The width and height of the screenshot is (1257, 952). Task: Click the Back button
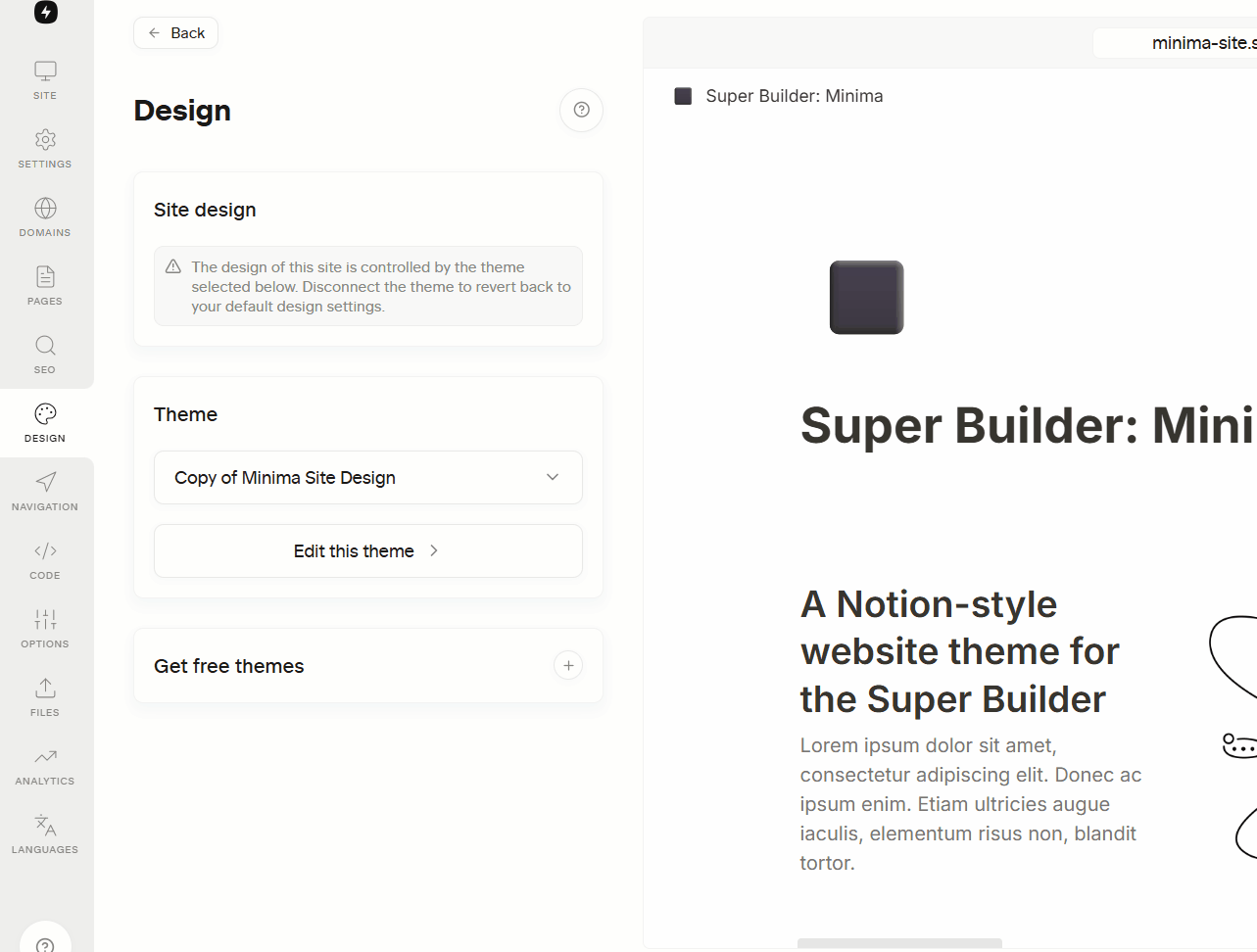(175, 33)
